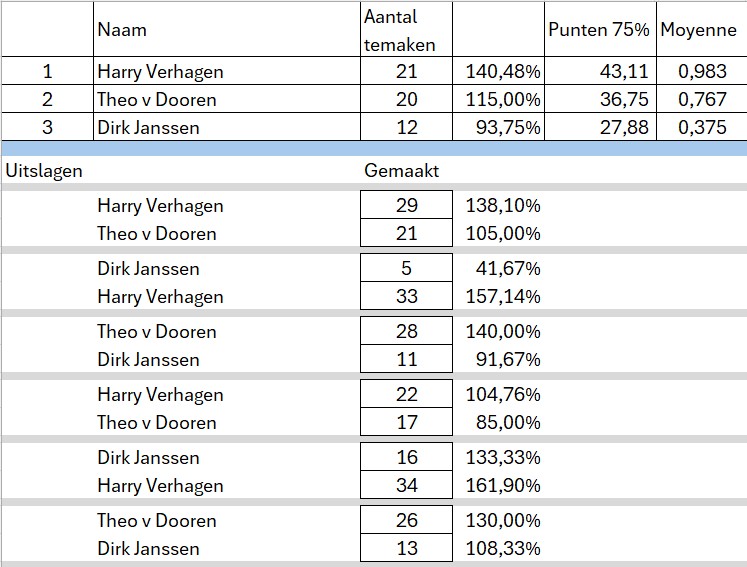Click the "Naam" column header cell

[122, 30]
